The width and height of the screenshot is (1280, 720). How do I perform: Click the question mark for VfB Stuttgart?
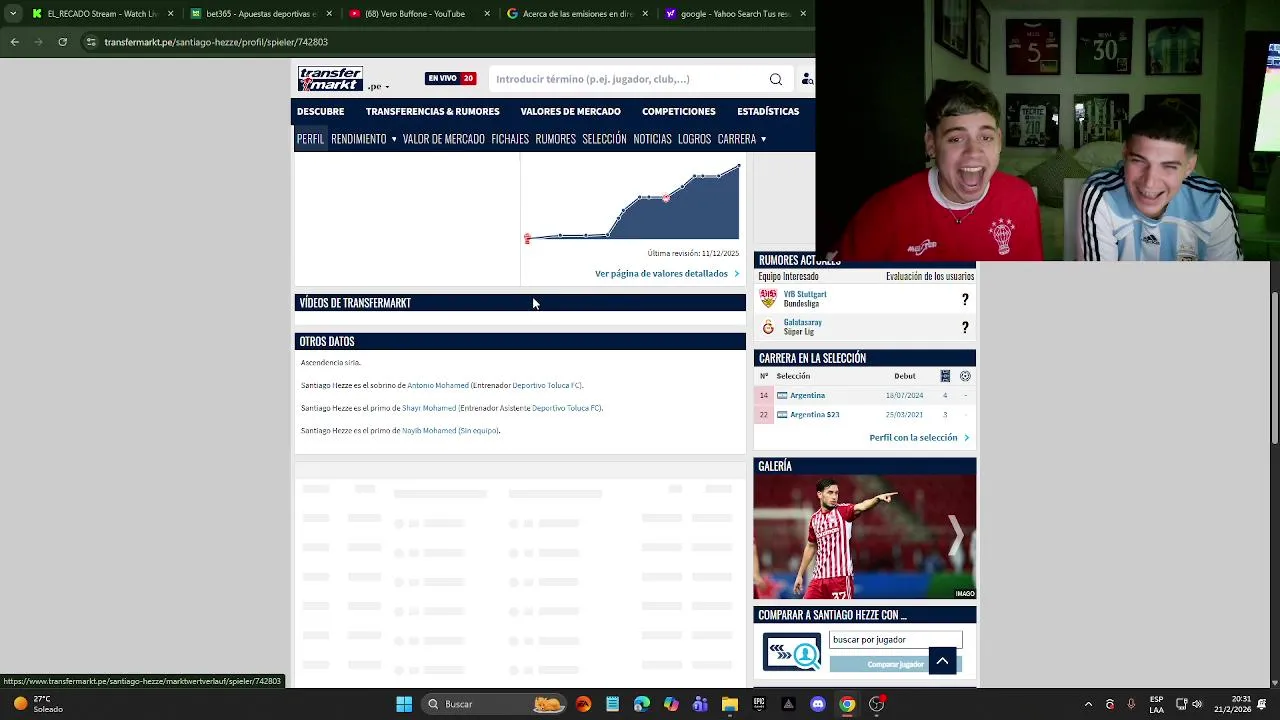(x=965, y=299)
